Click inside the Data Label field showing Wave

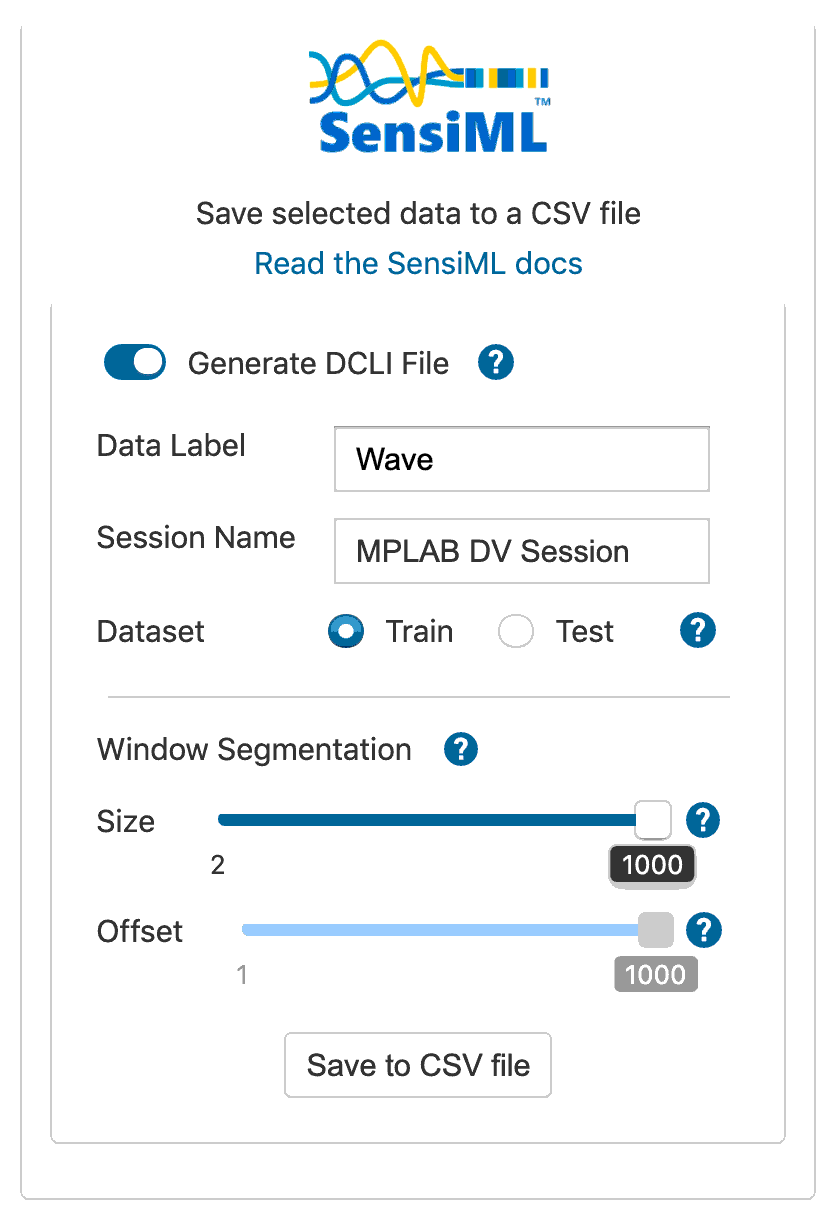[520, 459]
